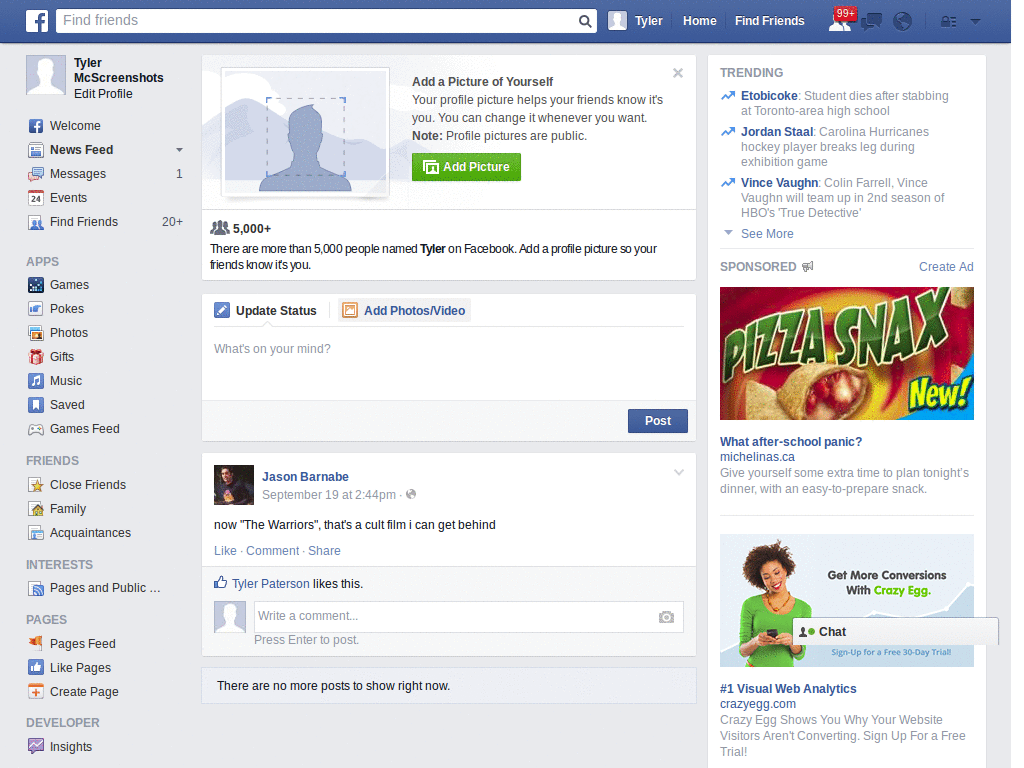Viewport: 1024px width, 768px height.
Task: Like Jason Barnabe's post
Action: click(225, 551)
